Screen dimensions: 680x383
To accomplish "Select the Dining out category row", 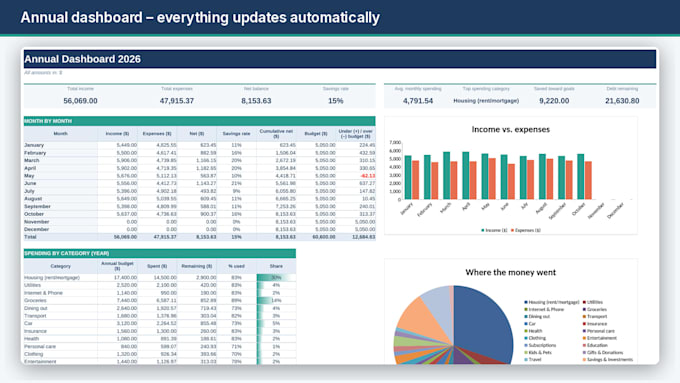I will [x=160, y=308].
